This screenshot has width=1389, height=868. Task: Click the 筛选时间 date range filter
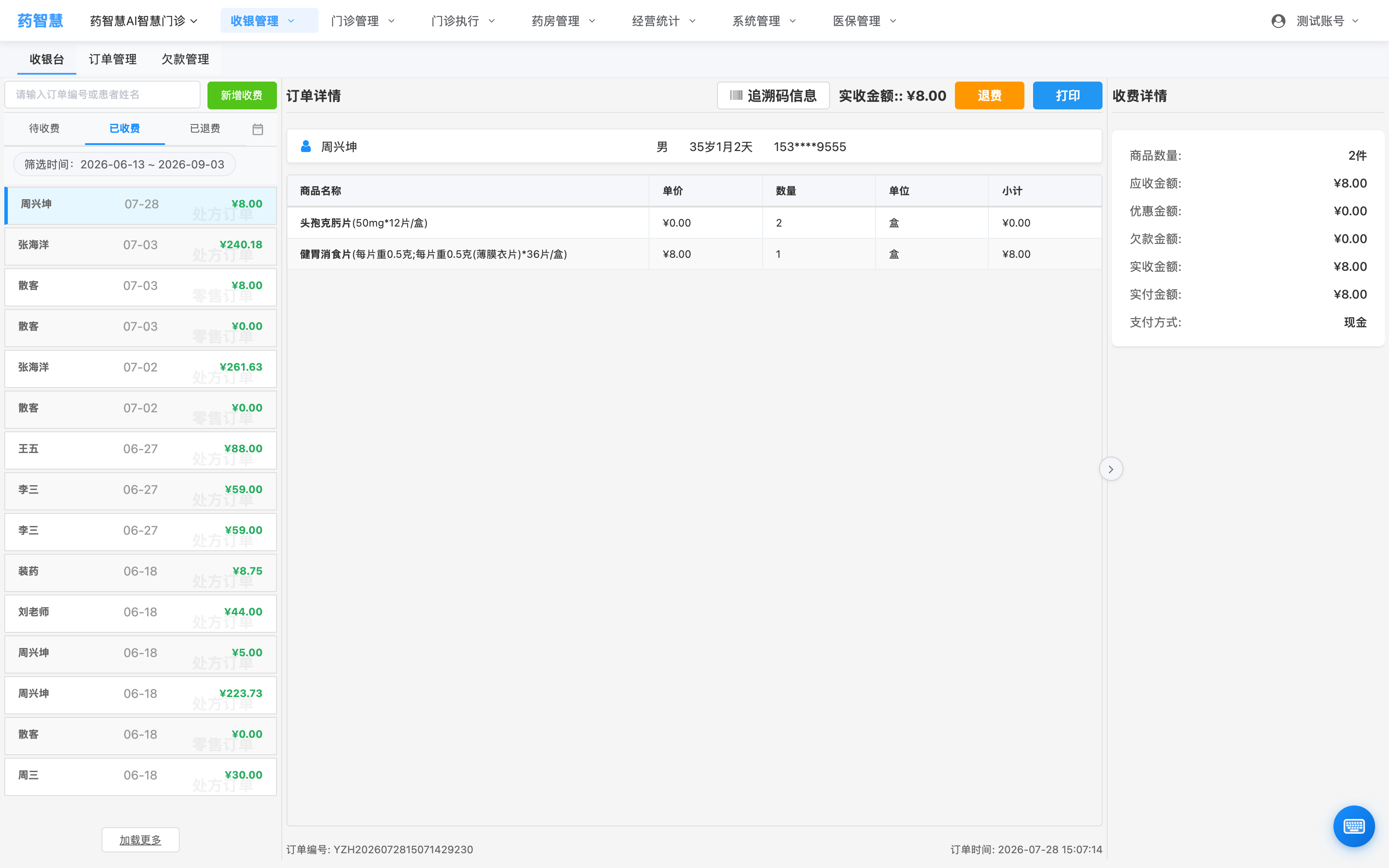[124, 164]
